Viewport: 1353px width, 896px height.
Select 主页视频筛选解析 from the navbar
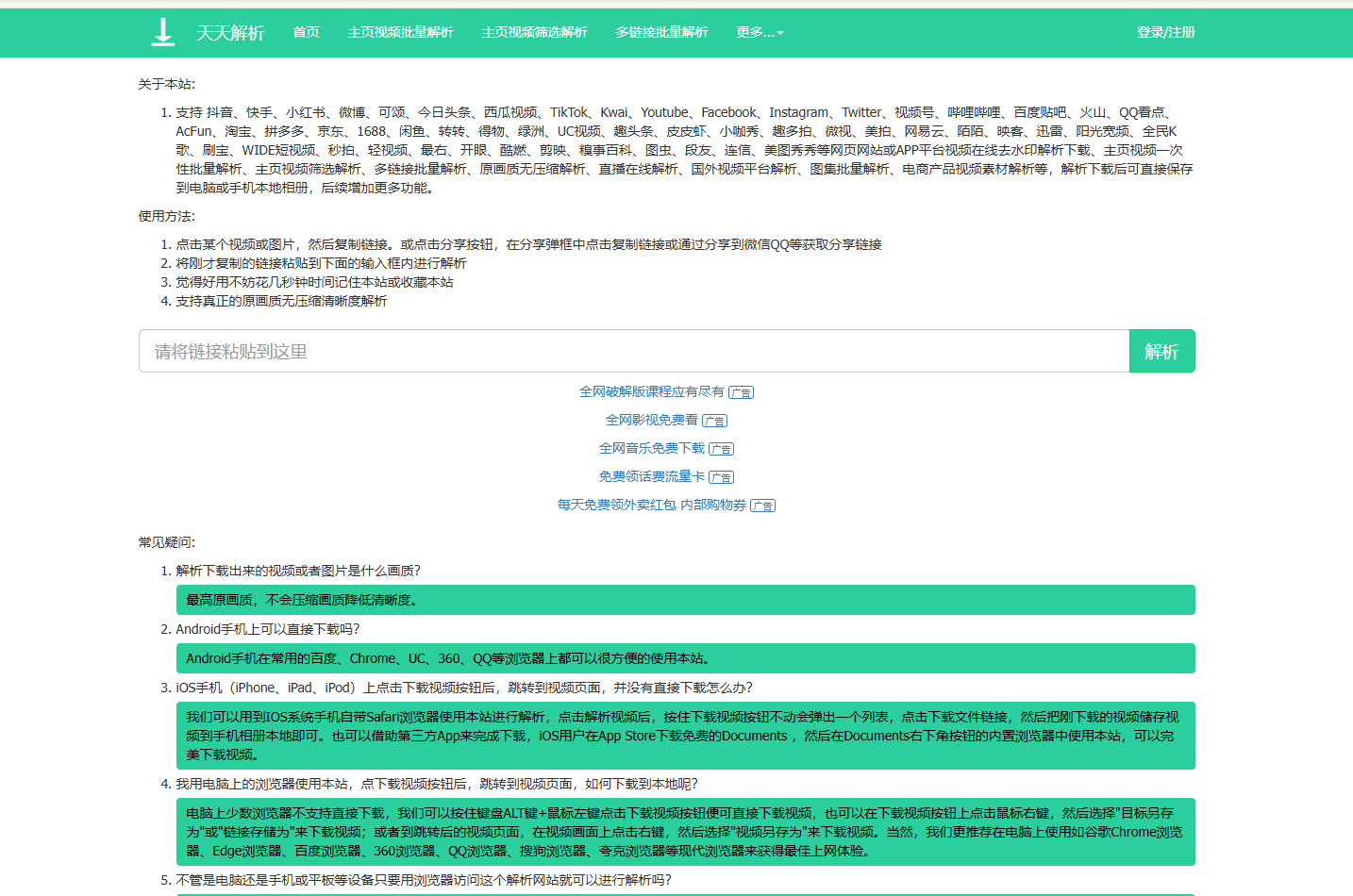coord(534,32)
